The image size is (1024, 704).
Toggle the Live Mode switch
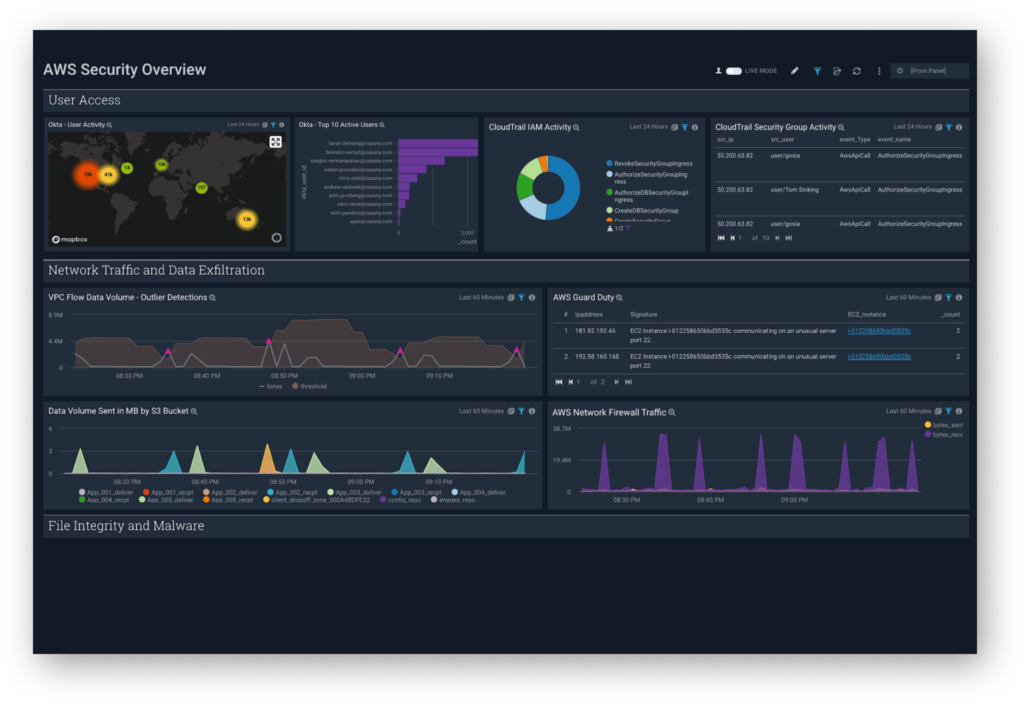click(x=734, y=71)
